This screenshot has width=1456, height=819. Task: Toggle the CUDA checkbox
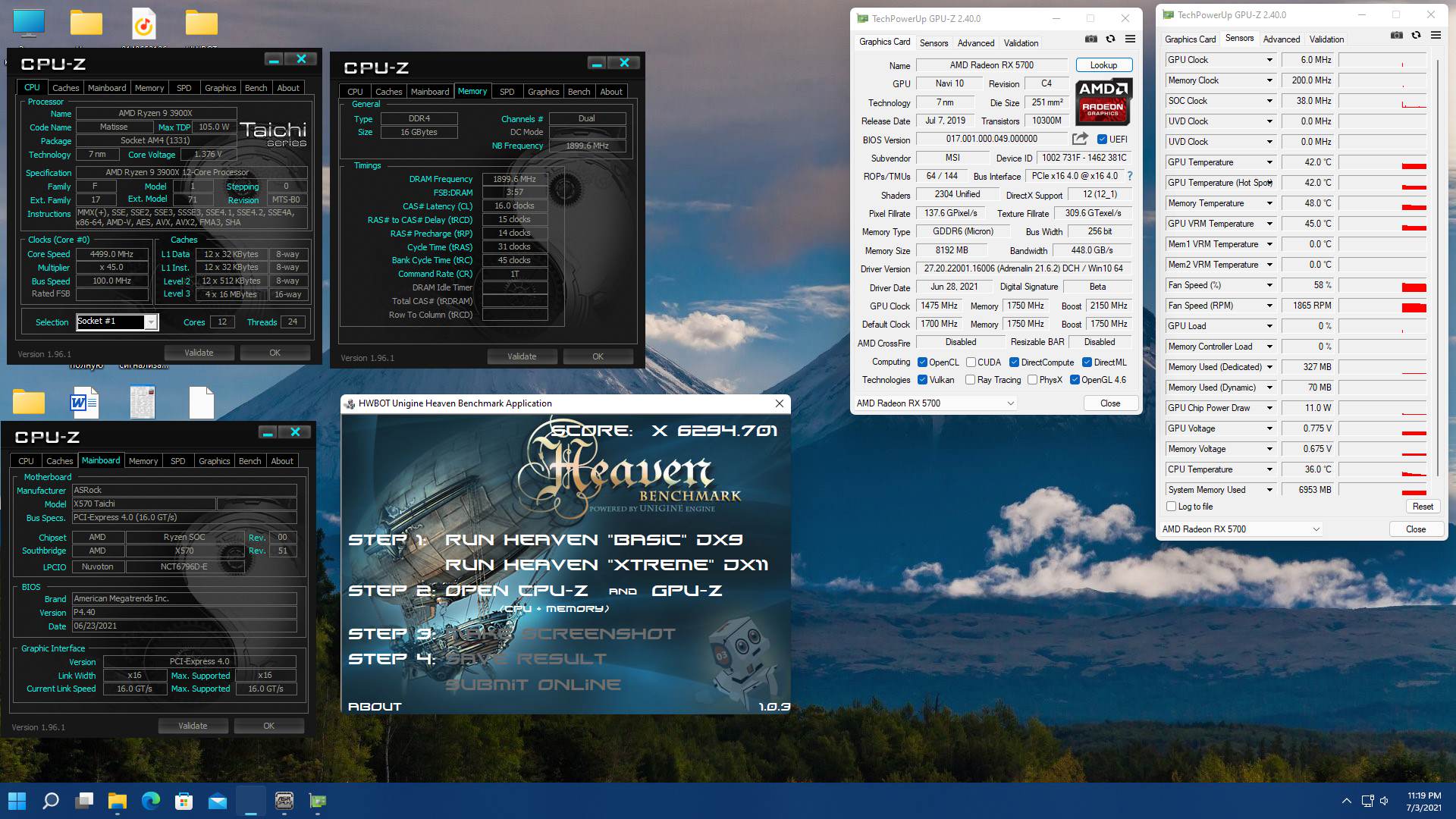pos(971,362)
